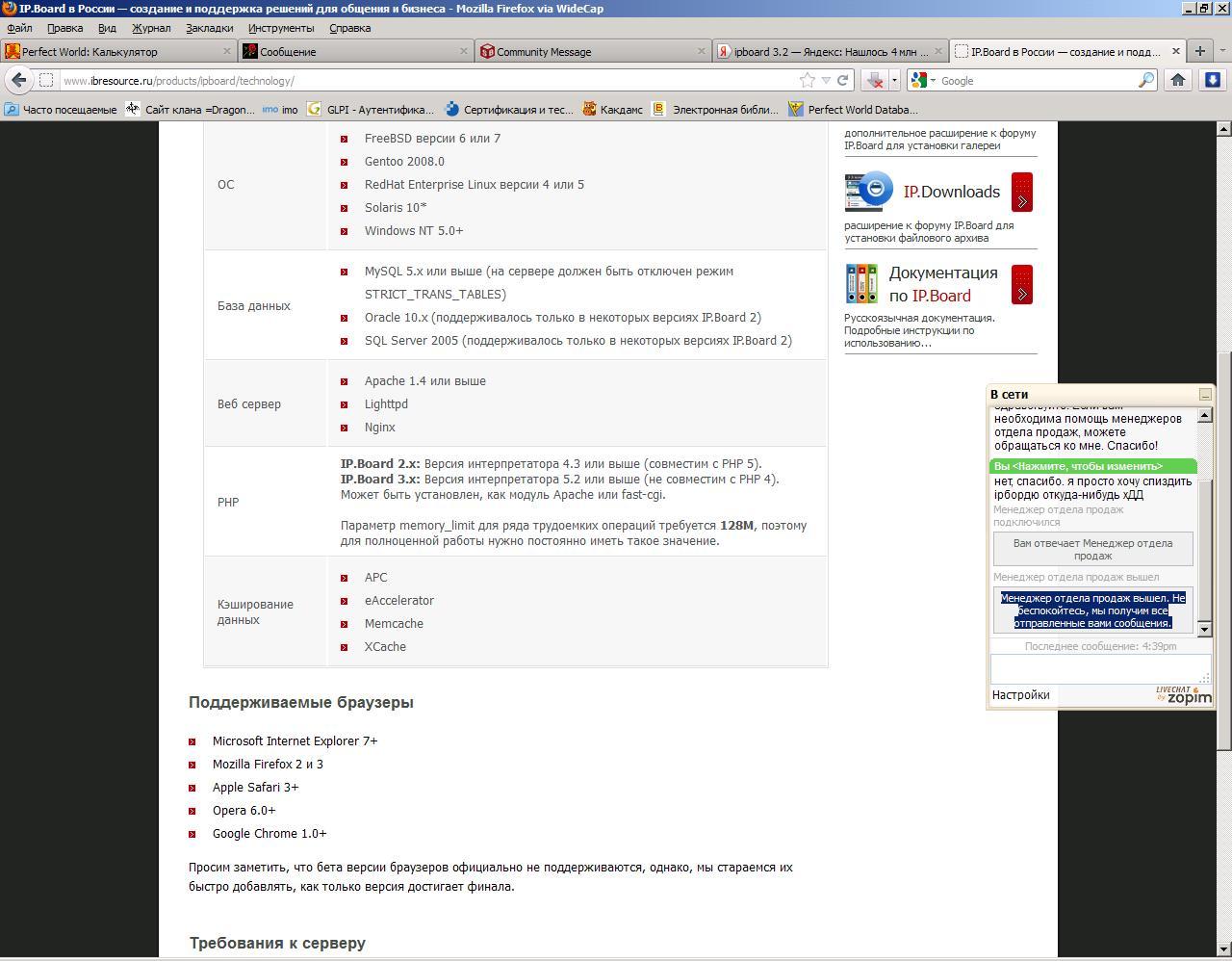Image resolution: width=1232 pixels, height=961 pixels.
Task: Click the text Apache 1.4 или выше
Action: point(425,381)
